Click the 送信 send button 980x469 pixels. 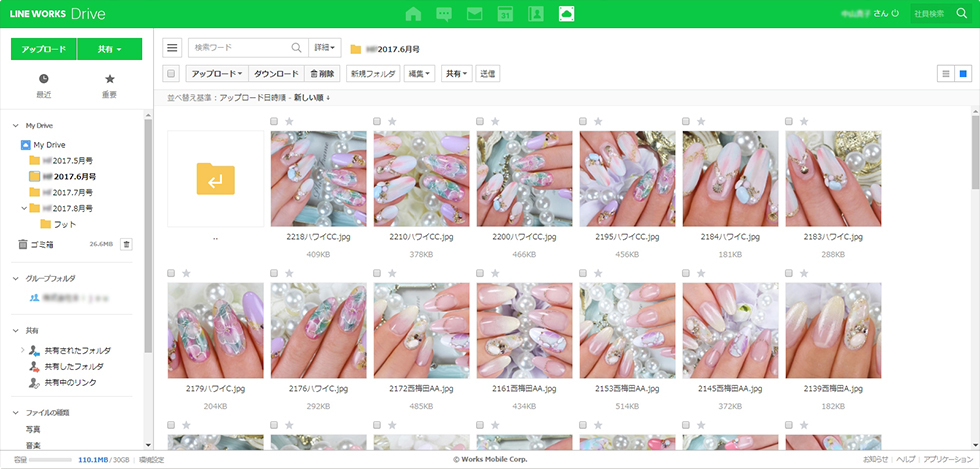[488, 74]
